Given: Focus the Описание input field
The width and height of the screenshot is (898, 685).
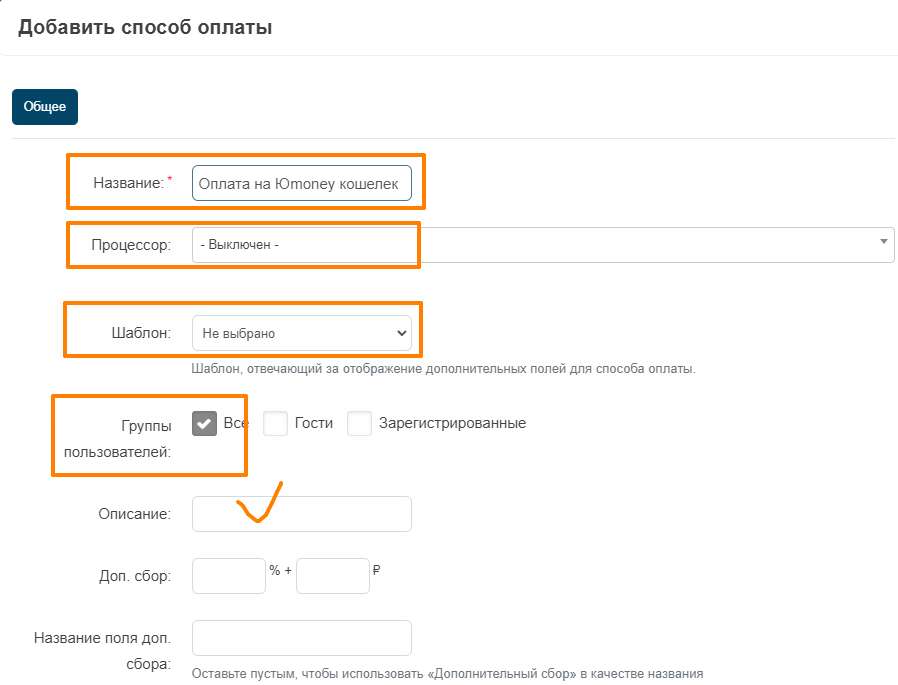Looking at the screenshot, I should 302,514.
